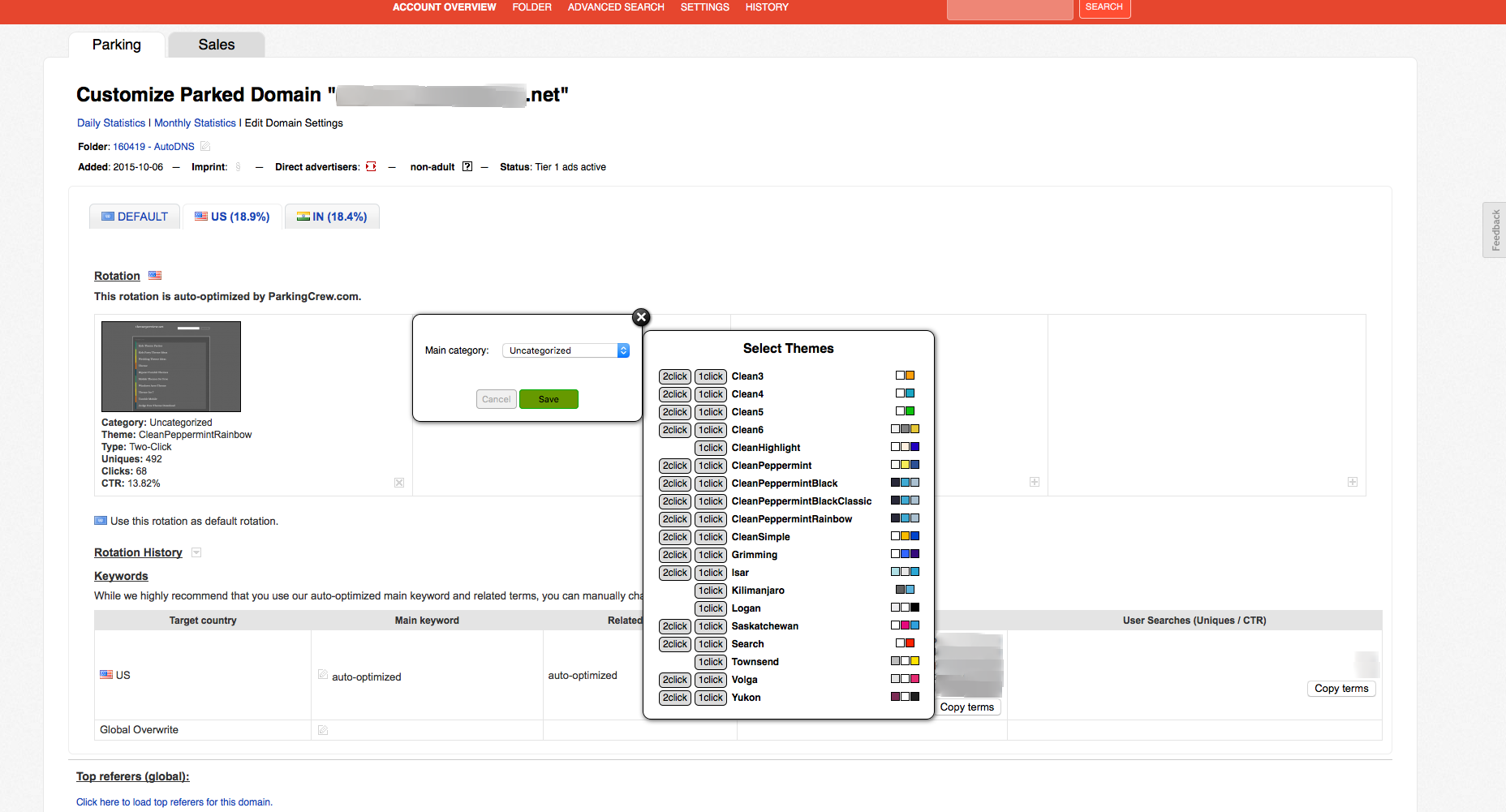Choose 1click for the Kilimanjaro theme
Viewport: 1506px width, 812px height.
711,591
